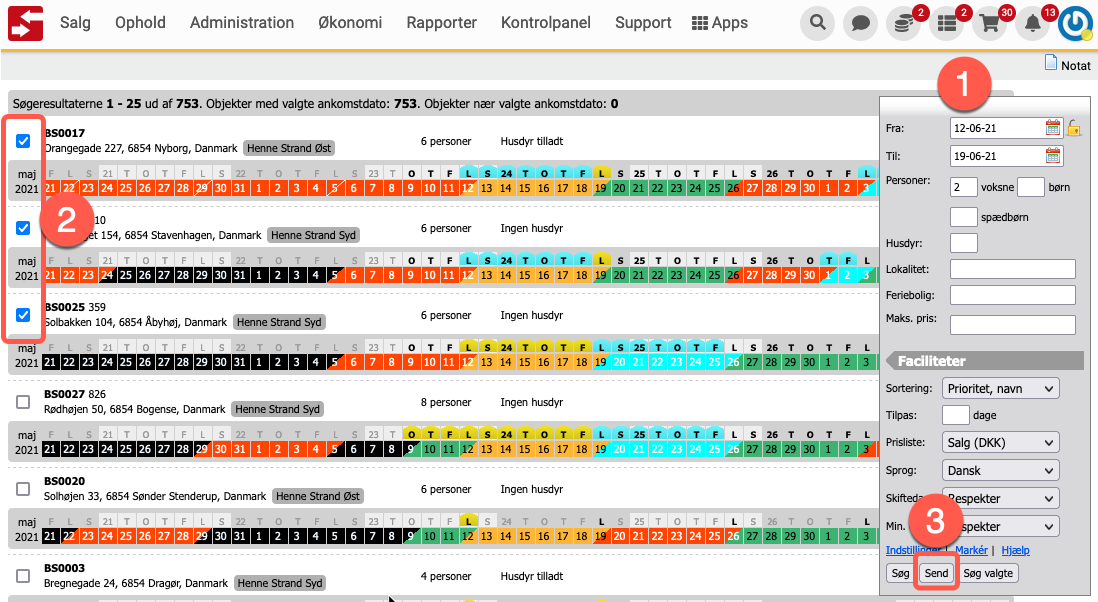Screen dimensions: 1098x602
Task: Click the Henne Strand Syd tag on BS0027
Action: click(277, 409)
